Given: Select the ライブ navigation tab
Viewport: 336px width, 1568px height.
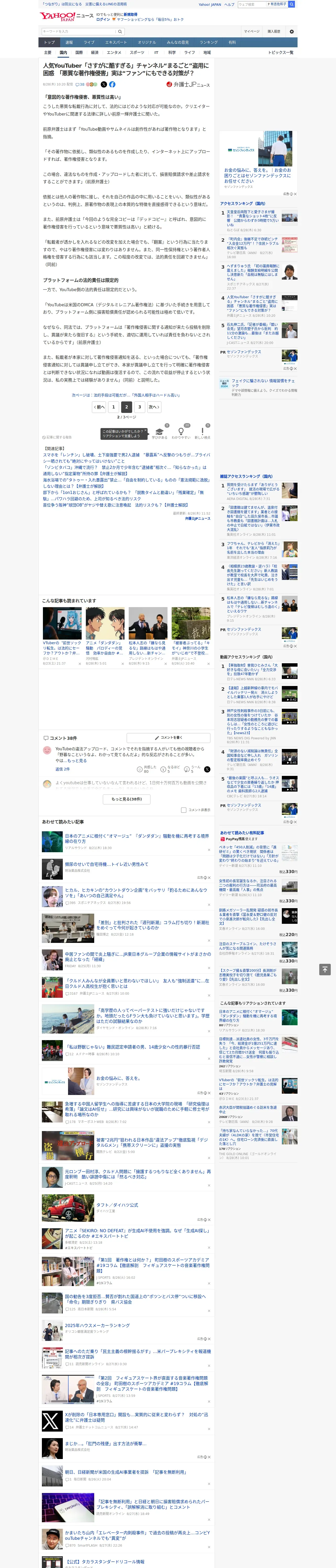Looking at the screenshot, I should tap(89, 43).
